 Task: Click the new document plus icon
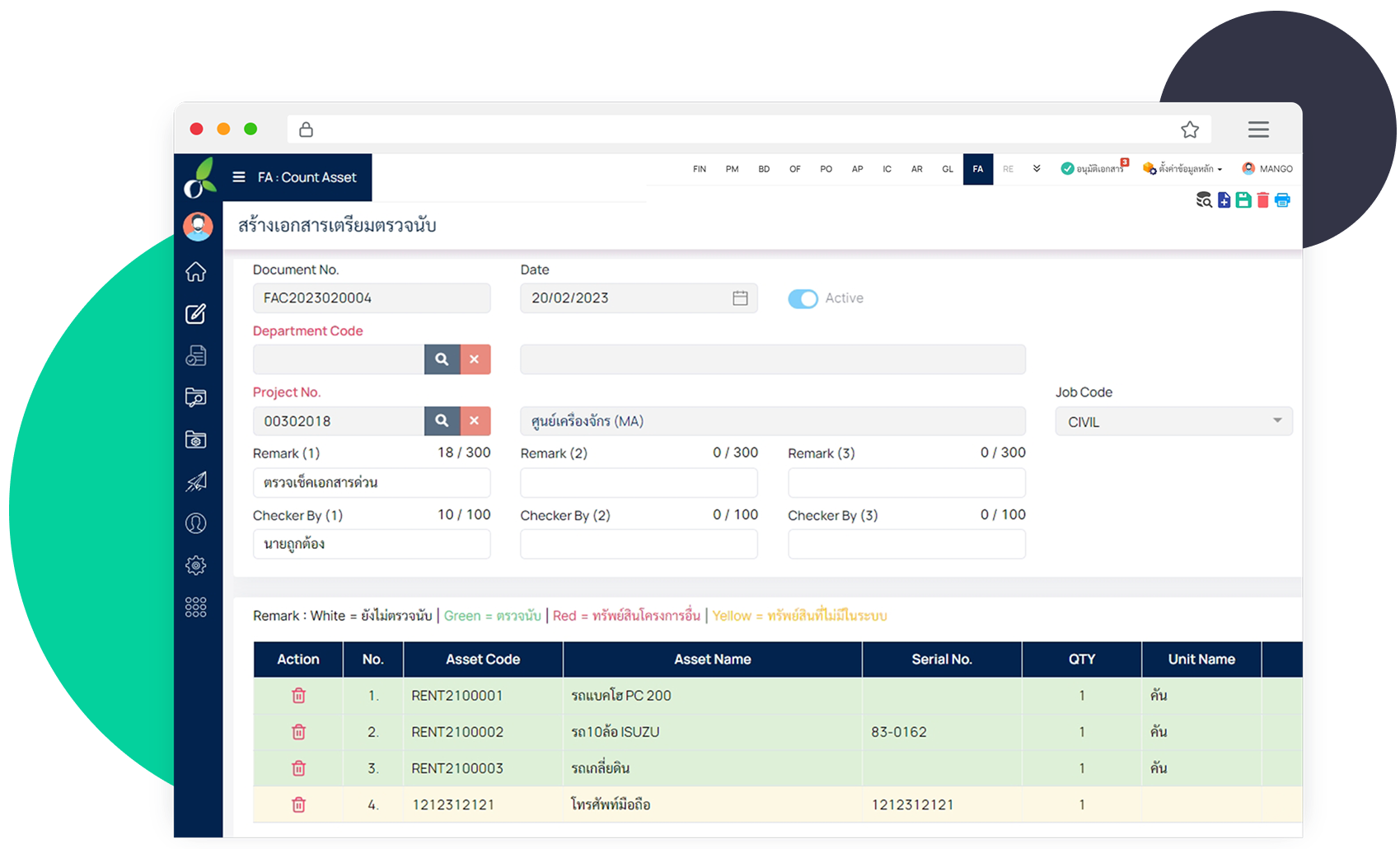pyautogui.click(x=1224, y=200)
